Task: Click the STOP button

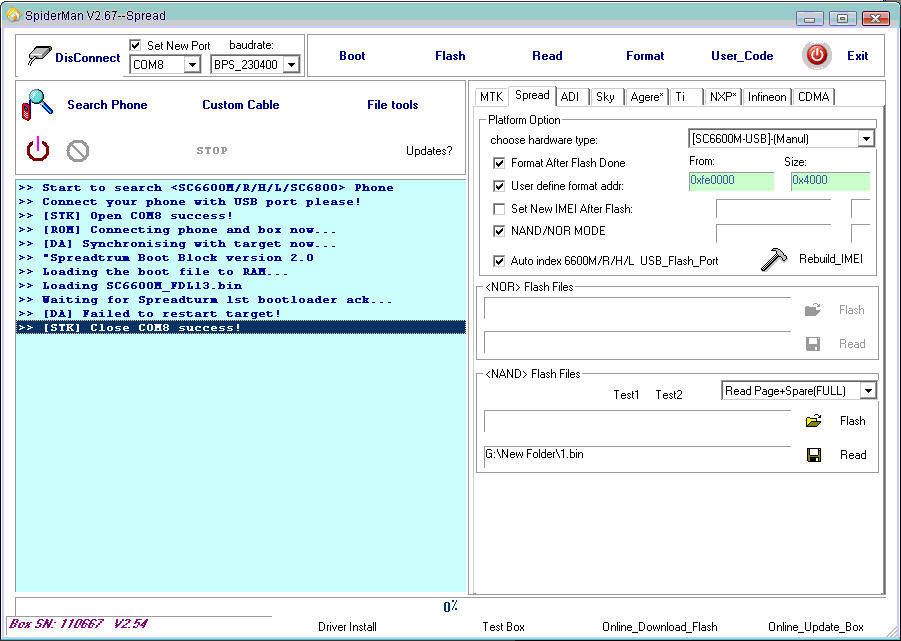Action: (212, 150)
